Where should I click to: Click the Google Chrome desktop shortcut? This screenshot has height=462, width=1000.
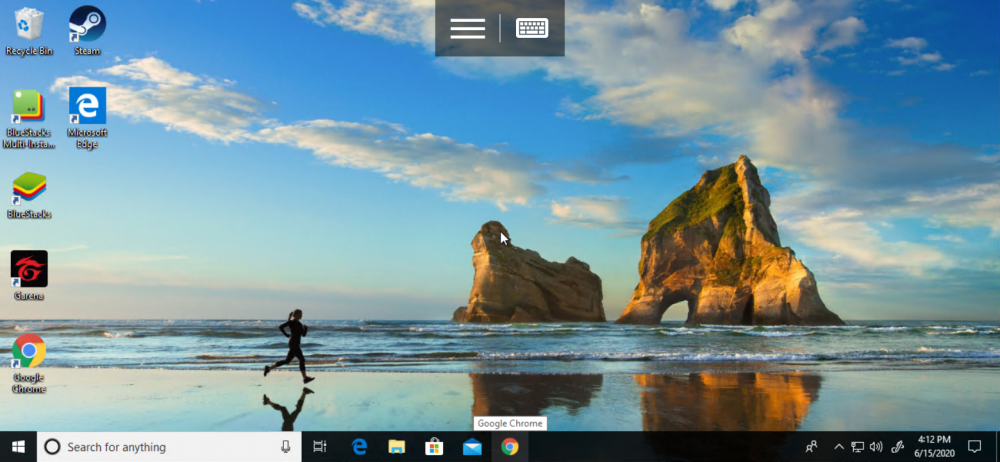point(29,352)
